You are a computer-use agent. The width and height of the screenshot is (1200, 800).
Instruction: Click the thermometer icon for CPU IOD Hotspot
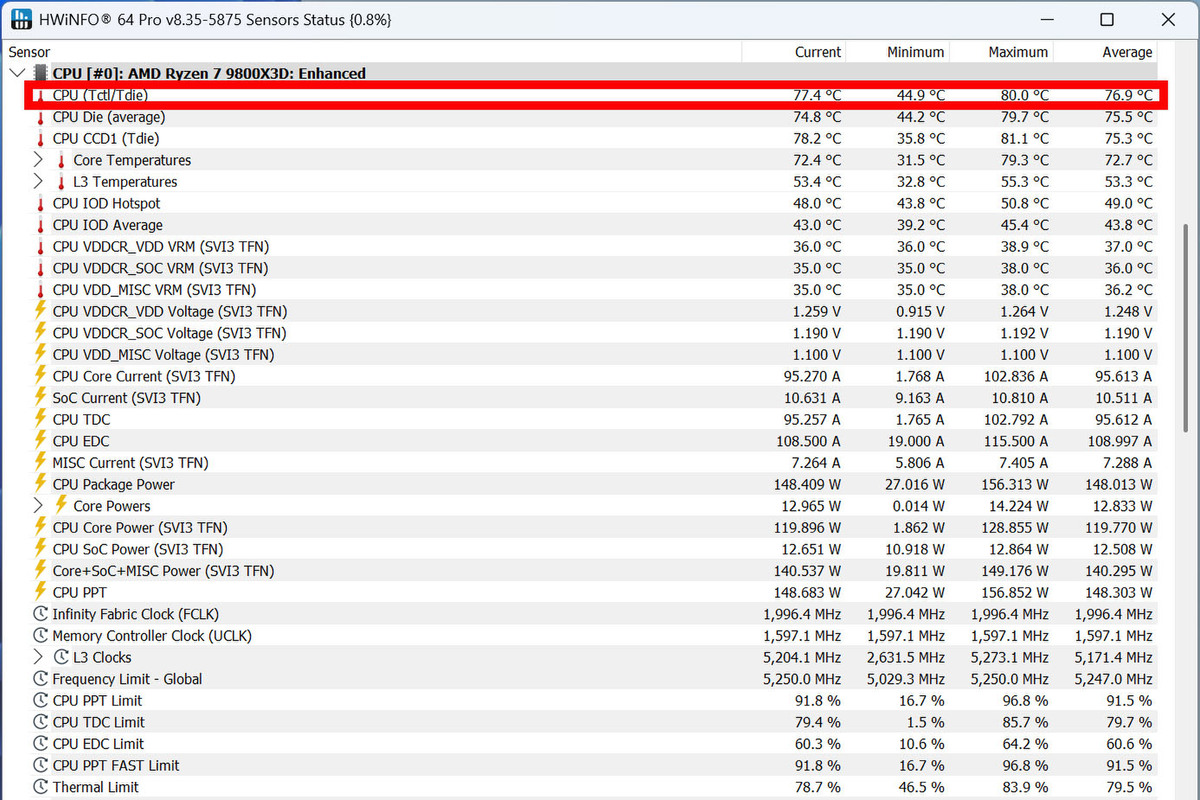pos(41,204)
